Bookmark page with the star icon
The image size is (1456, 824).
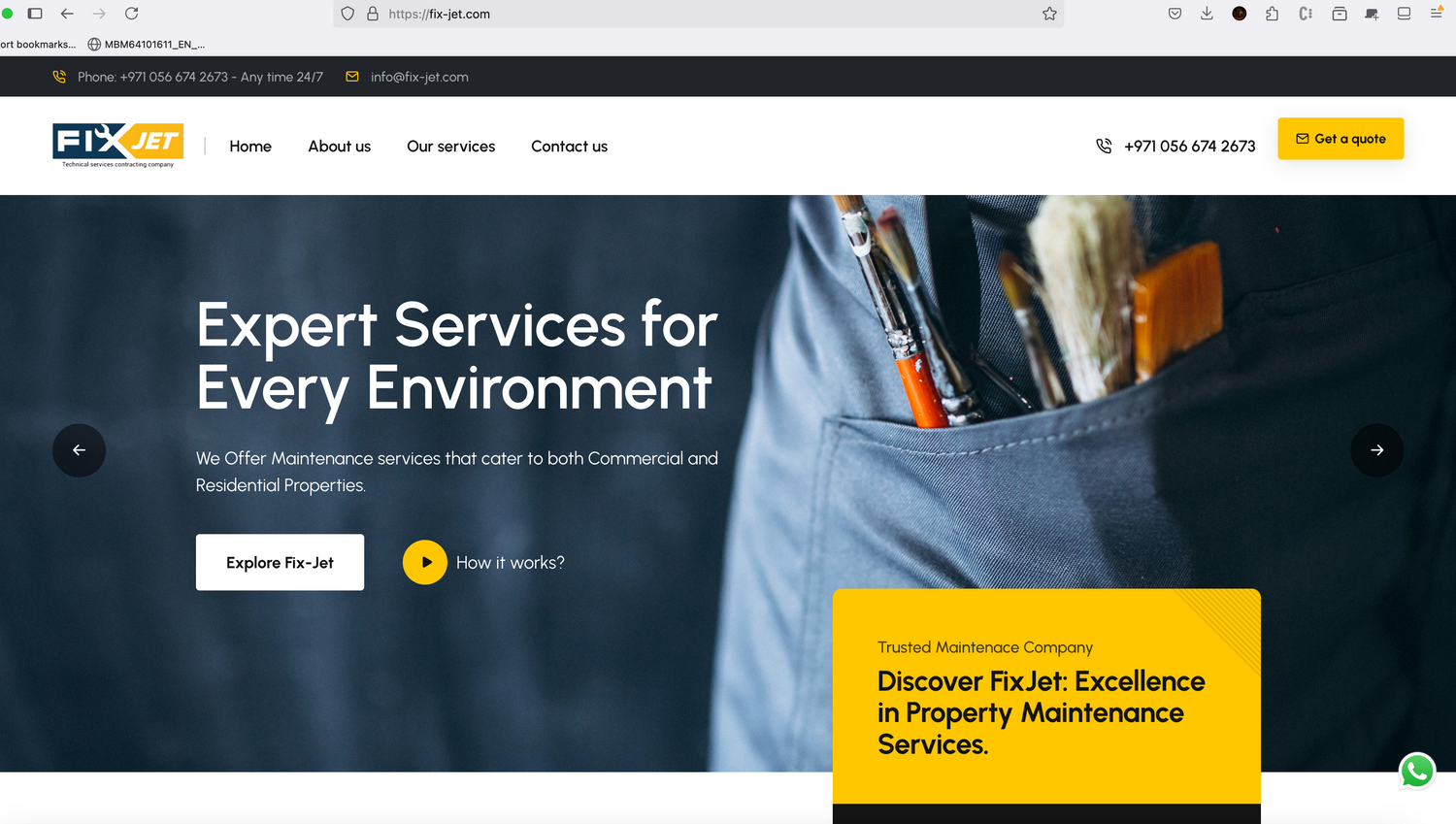[x=1049, y=14]
